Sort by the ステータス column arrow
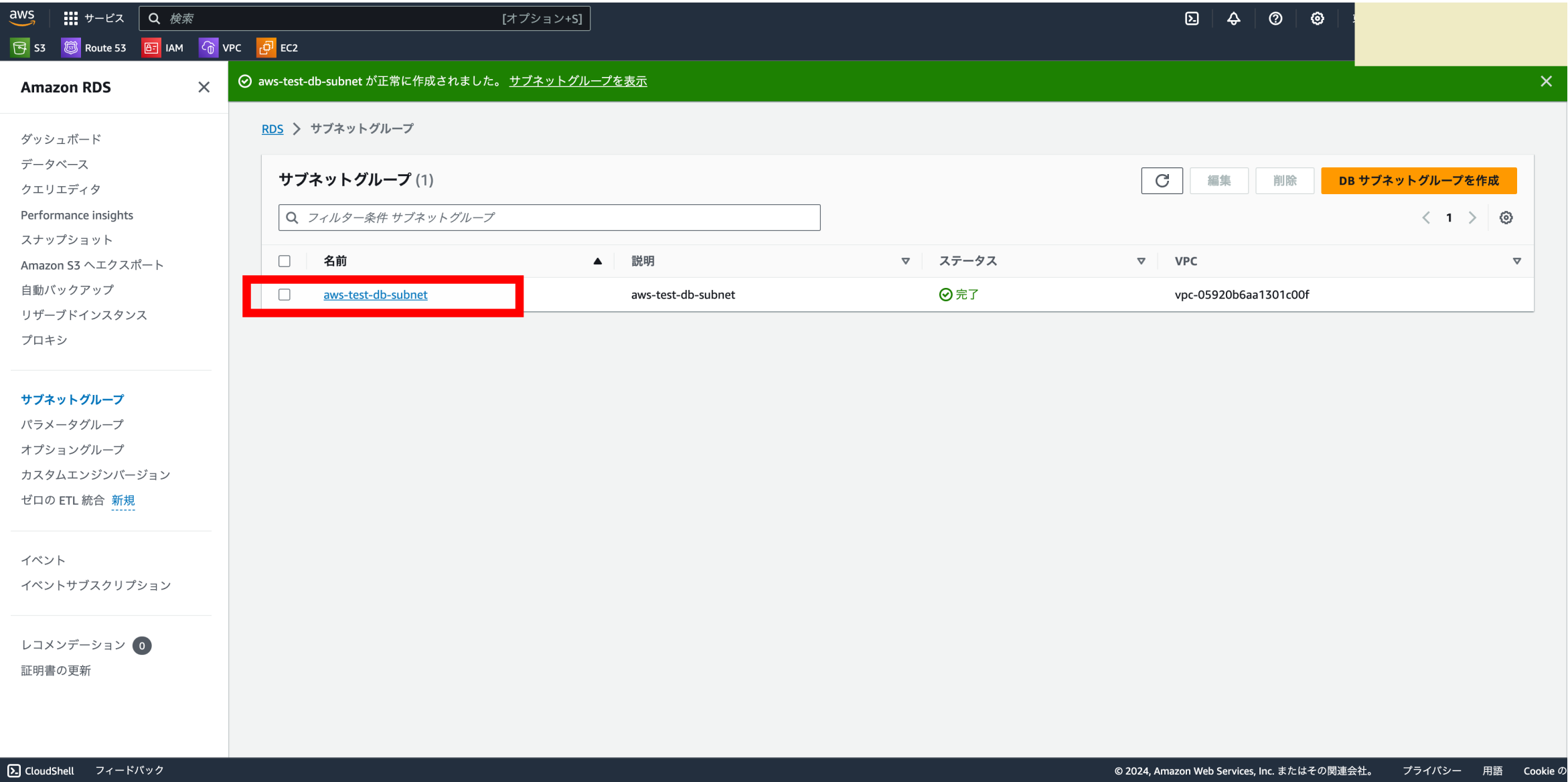Screen dimensions: 1568x782 [x=1141, y=261]
